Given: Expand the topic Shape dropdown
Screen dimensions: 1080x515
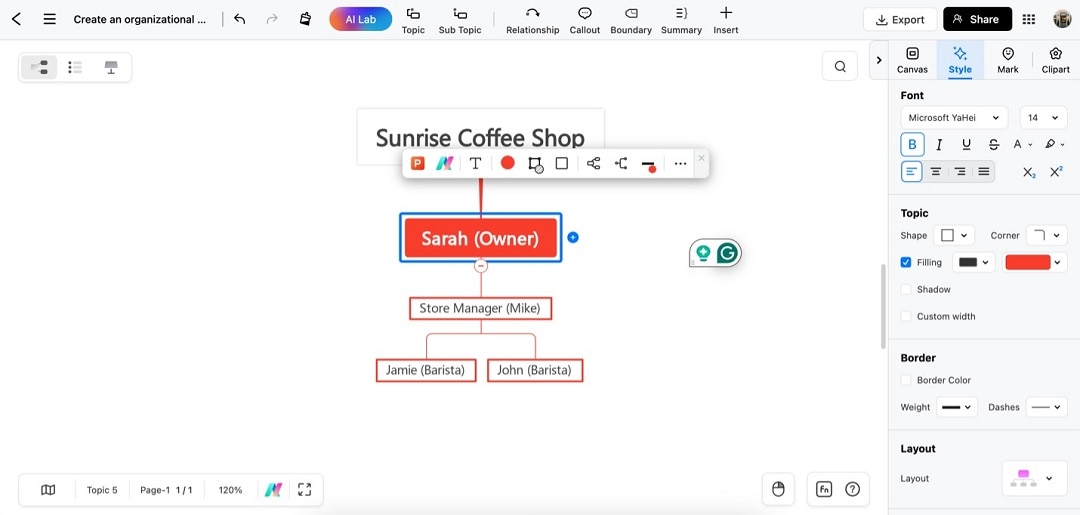Looking at the screenshot, I should coord(954,235).
